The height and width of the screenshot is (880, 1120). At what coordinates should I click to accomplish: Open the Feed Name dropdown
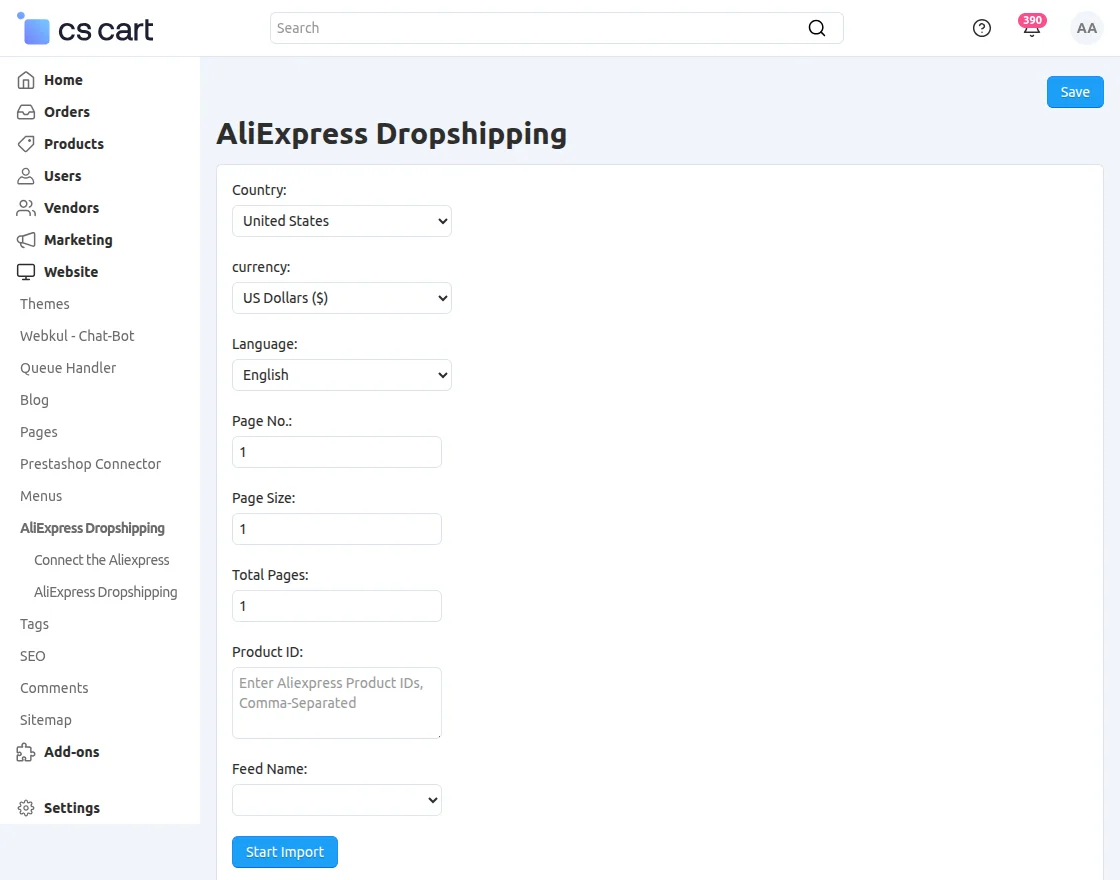point(336,800)
